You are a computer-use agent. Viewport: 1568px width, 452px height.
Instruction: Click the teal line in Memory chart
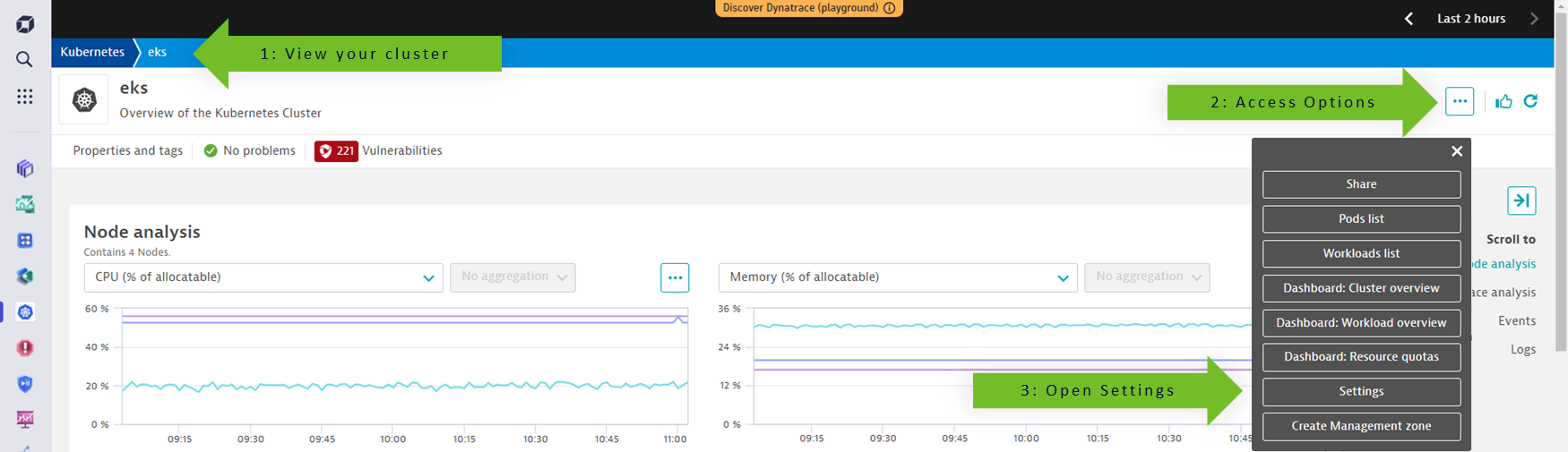click(x=1004, y=326)
